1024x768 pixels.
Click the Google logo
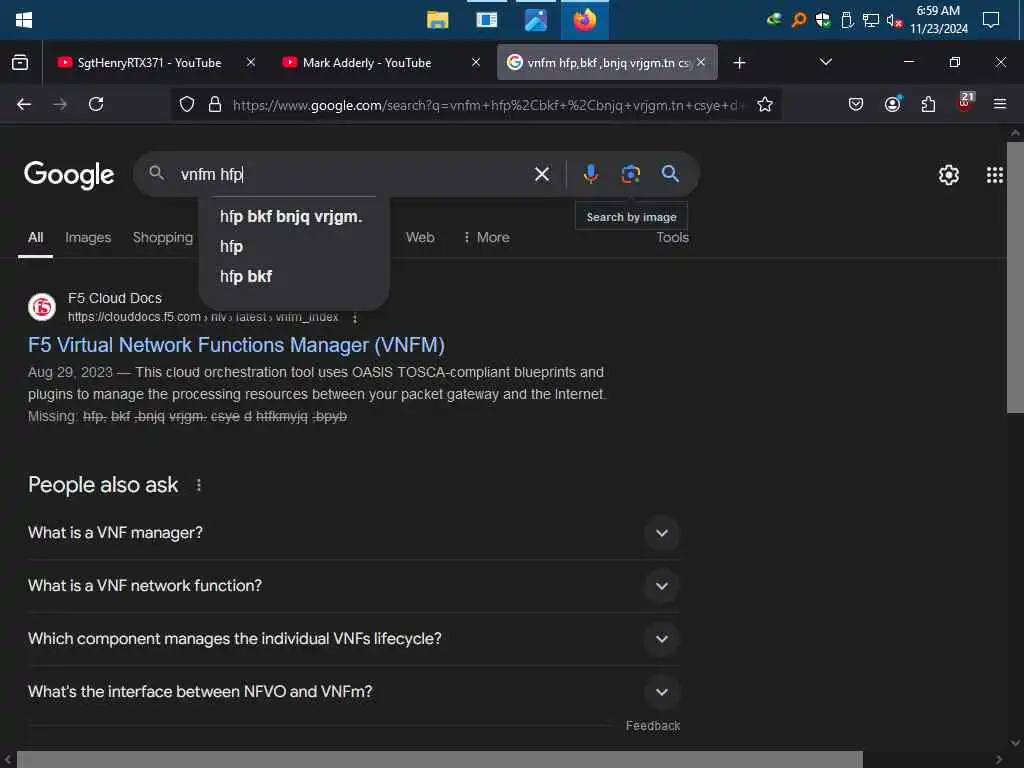69,174
